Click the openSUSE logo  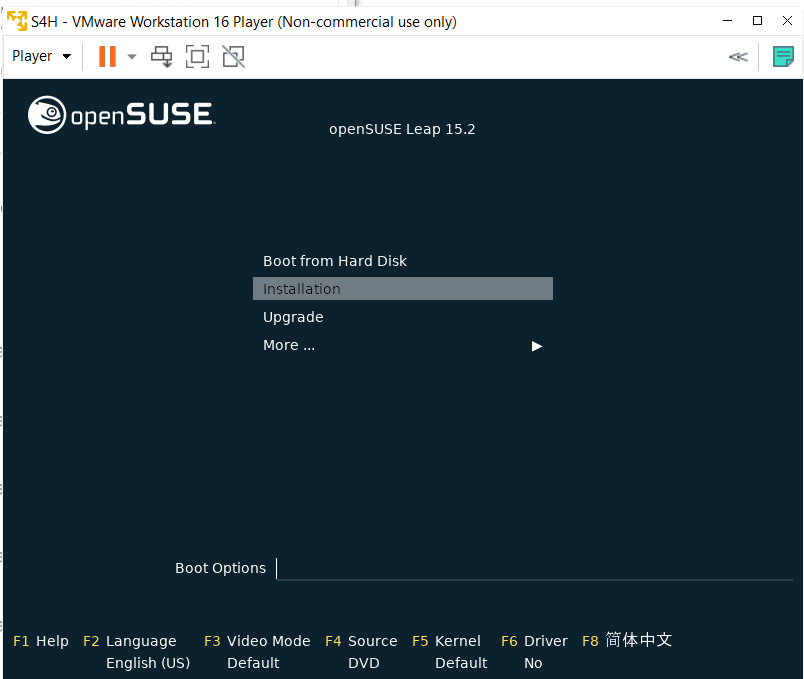(x=122, y=114)
